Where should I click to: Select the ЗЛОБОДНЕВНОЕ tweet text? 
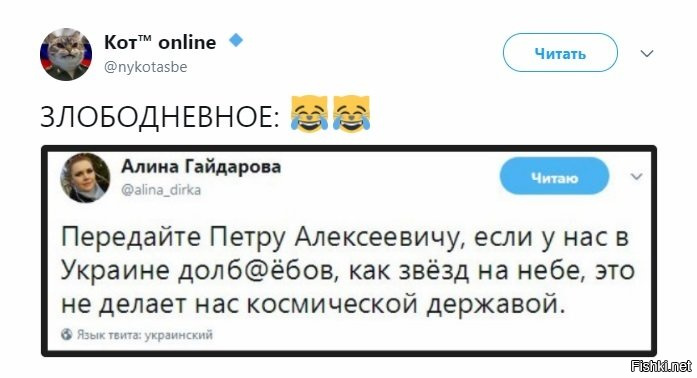161,117
